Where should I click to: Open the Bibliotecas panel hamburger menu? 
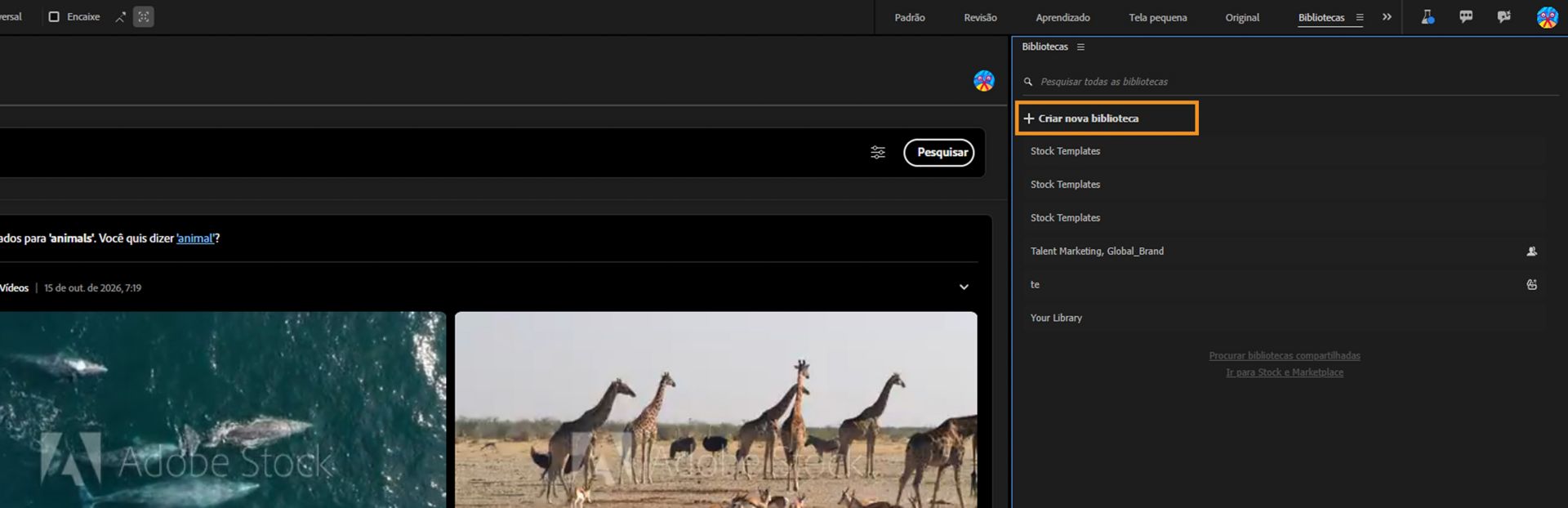[1080, 47]
